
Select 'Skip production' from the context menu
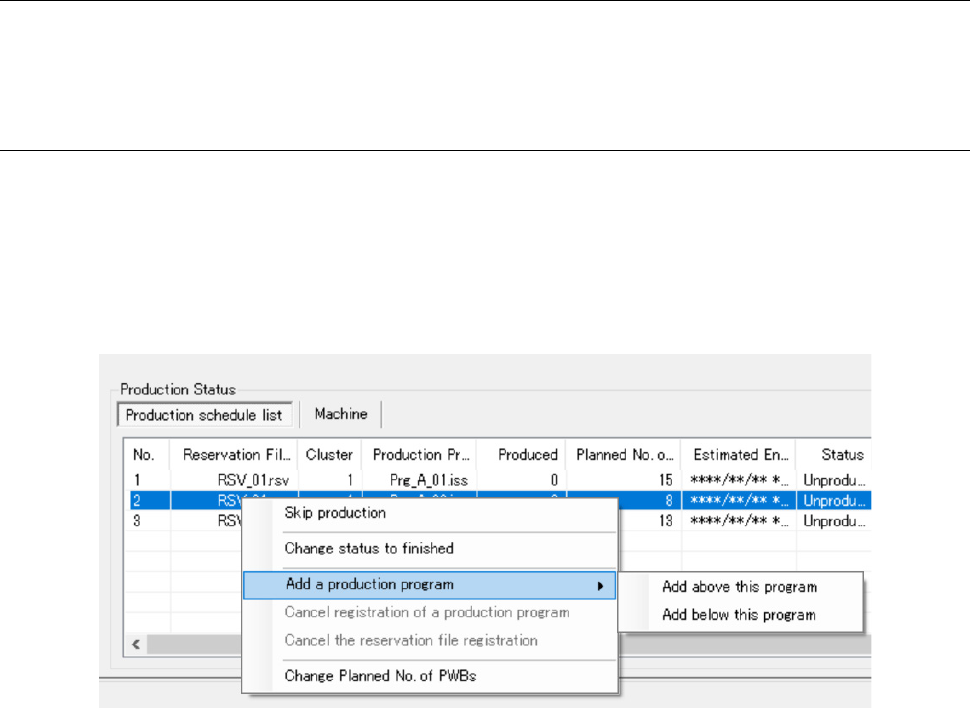[x=336, y=514]
